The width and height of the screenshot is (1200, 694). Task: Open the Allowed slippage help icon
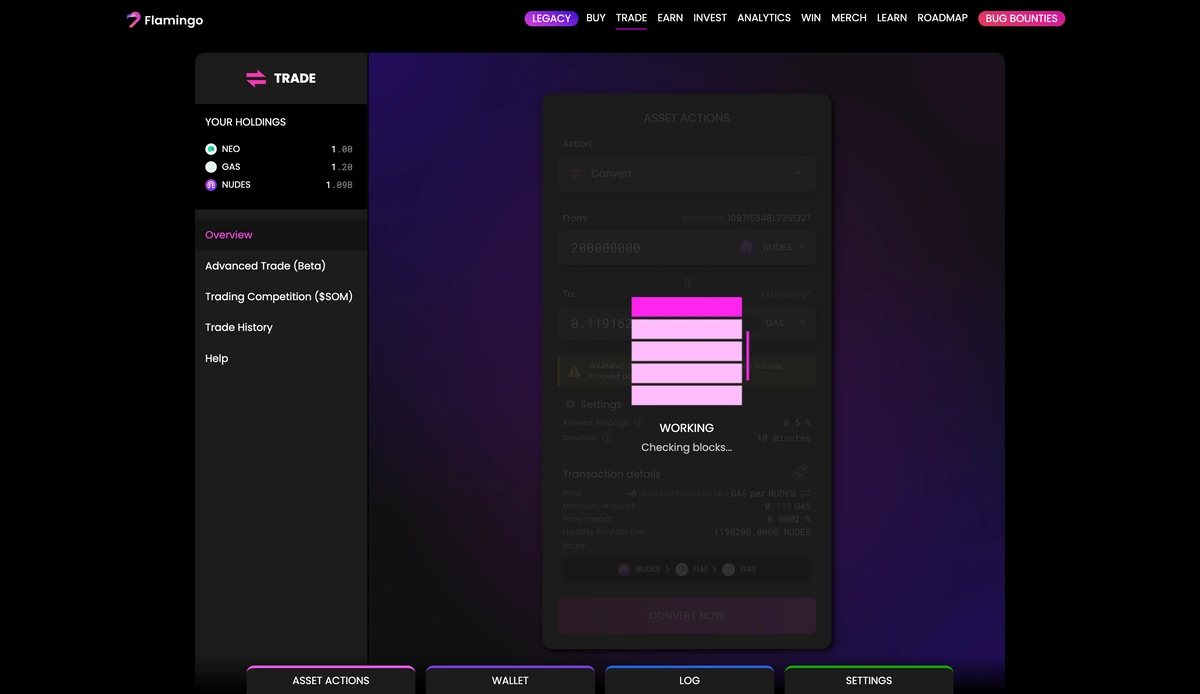point(638,423)
